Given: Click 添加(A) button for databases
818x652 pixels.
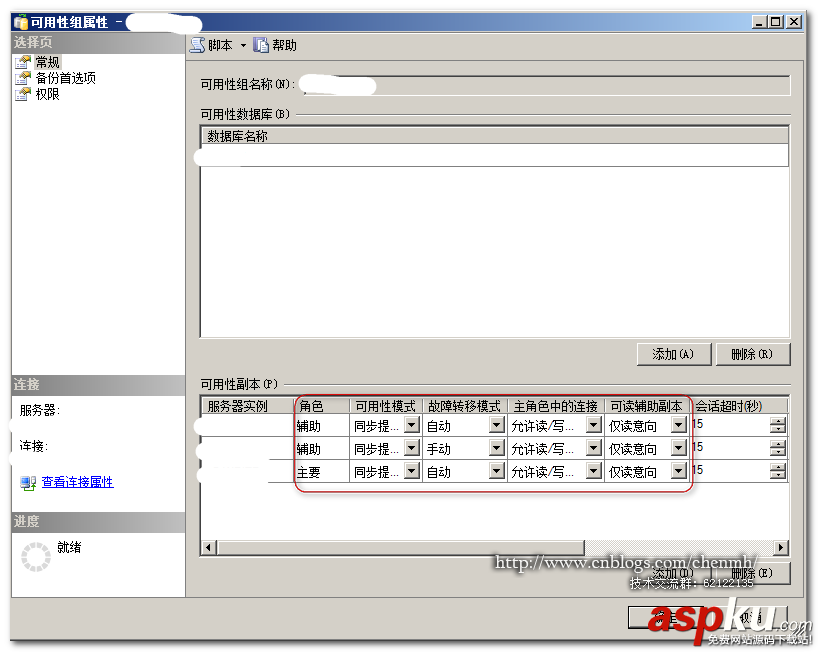Looking at the screenshot, I should pos(673,354).
